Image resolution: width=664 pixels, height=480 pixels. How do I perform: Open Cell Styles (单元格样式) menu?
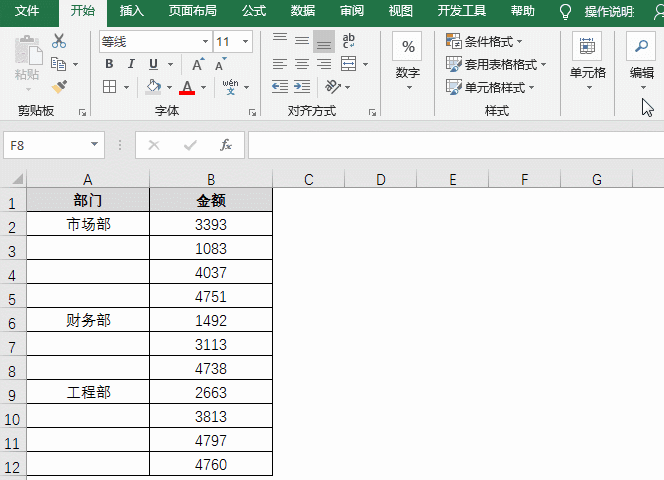490,87
